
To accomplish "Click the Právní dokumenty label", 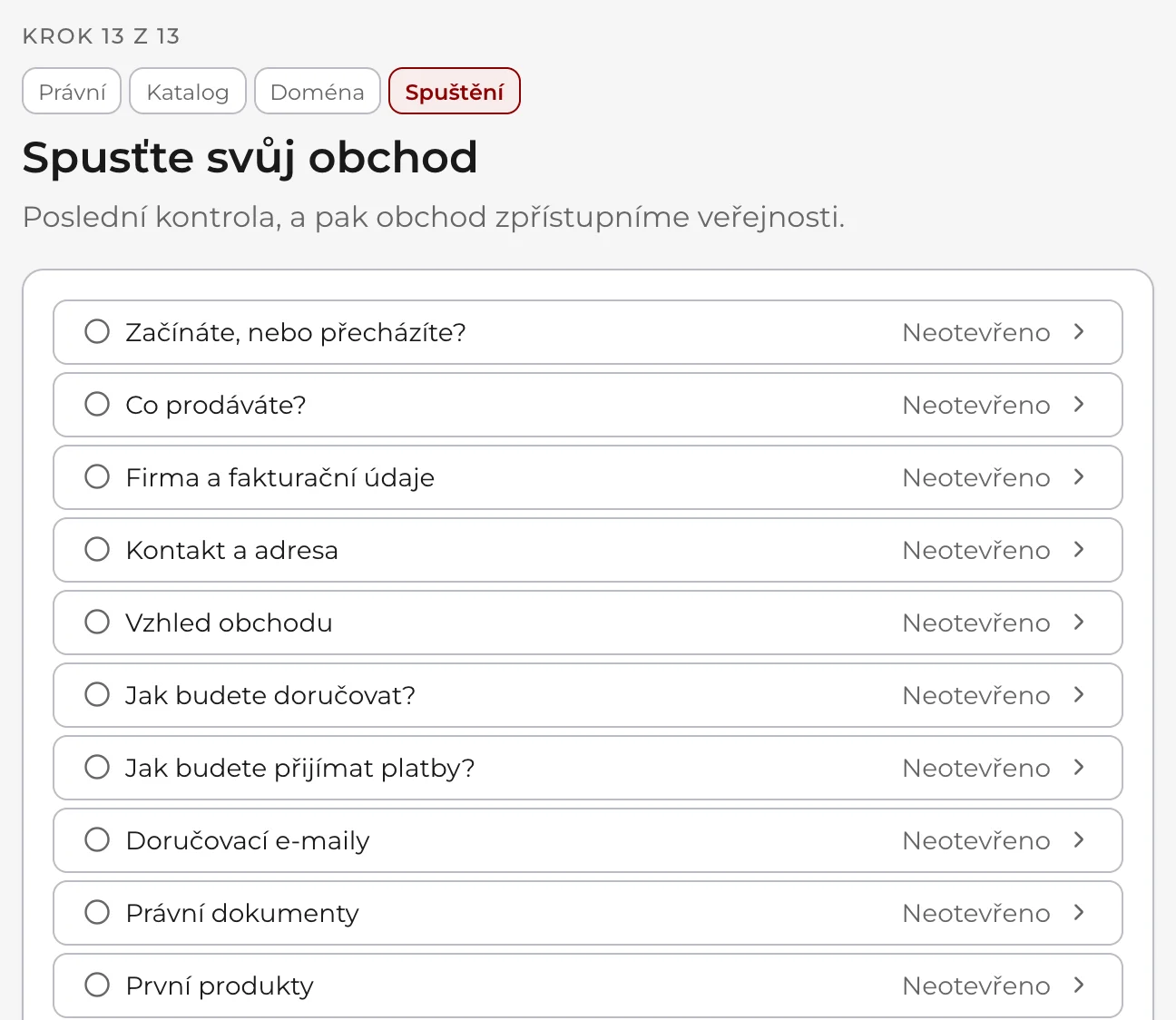I will point(242,914).
